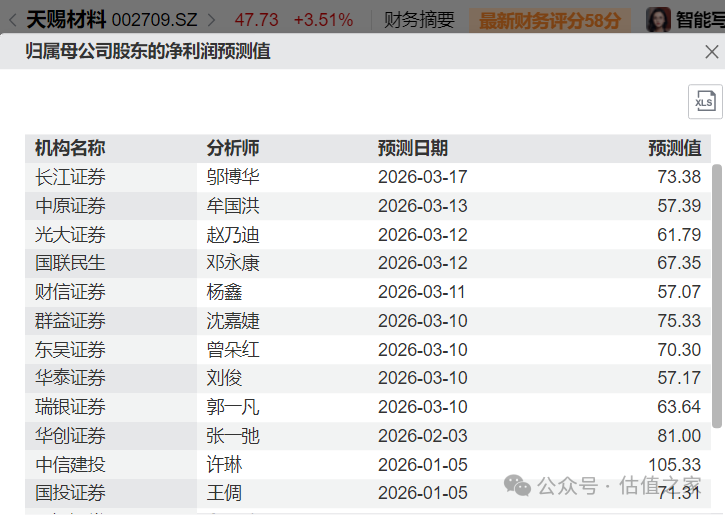Viewport: 725px width, 515px height.
Task: Click forecast value 67.35
Action: [x=679, y=263]
